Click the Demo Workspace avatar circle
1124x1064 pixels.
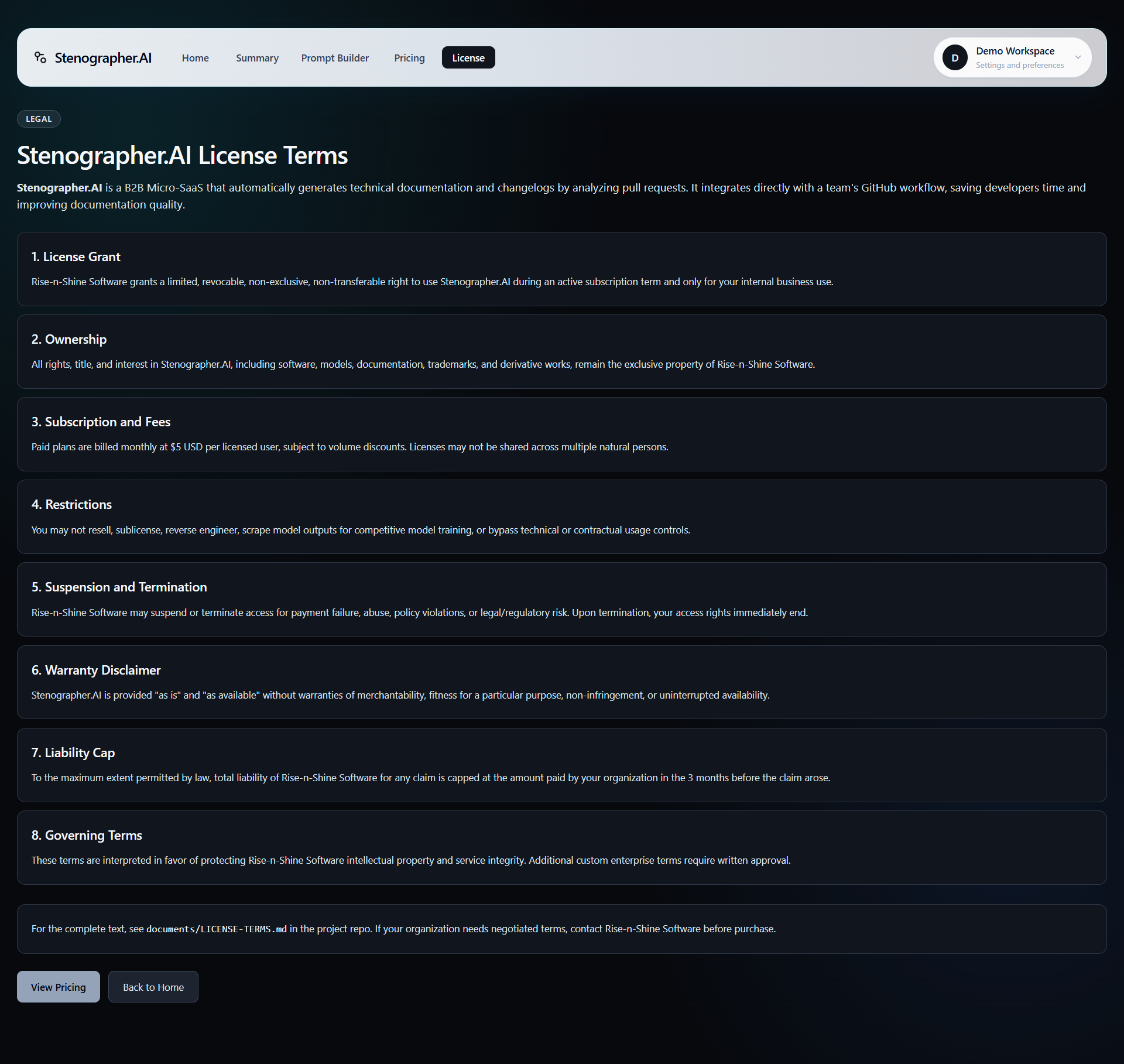(x=955, y=57)
